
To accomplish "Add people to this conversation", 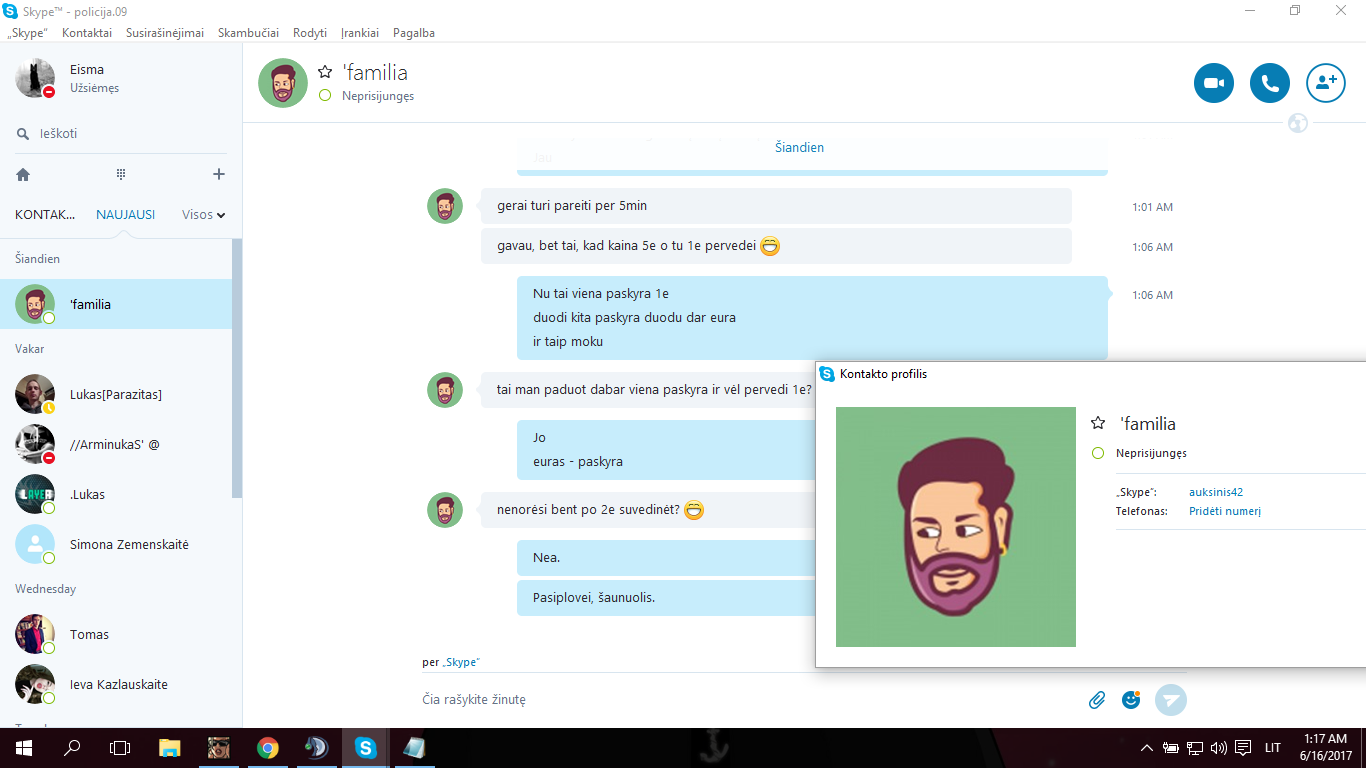I will [x=1326, y=83].
